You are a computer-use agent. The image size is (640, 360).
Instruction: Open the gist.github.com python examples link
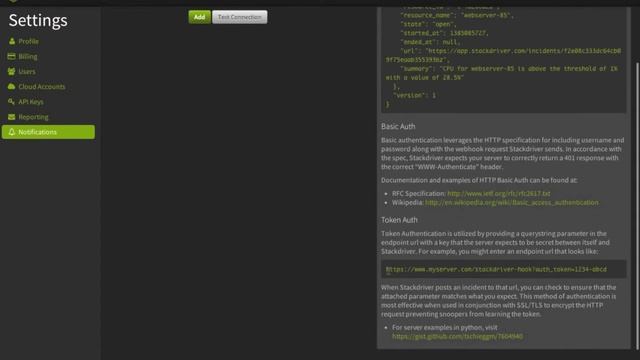click(457, 336)
